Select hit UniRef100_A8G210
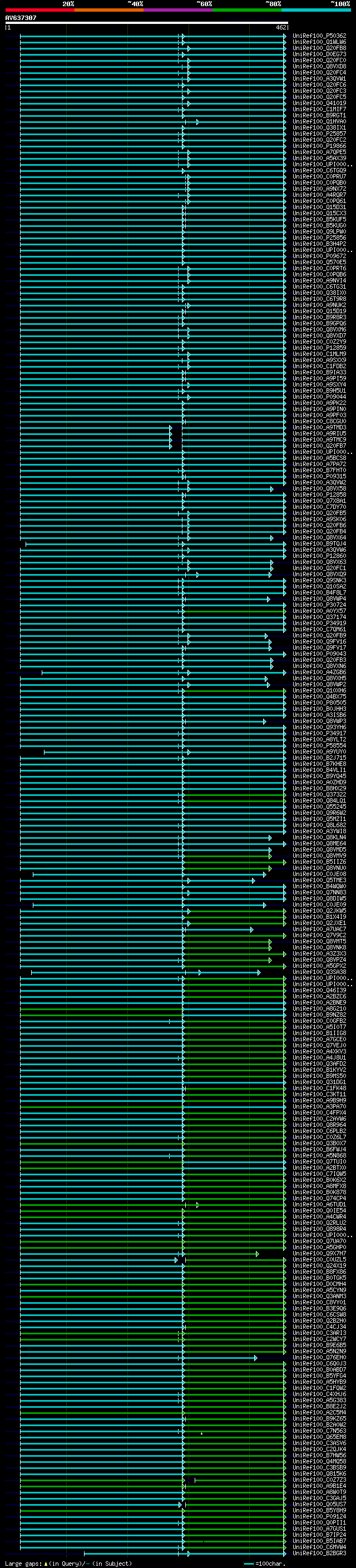This screenshot has width=356, height=1568. [319, 1008]
